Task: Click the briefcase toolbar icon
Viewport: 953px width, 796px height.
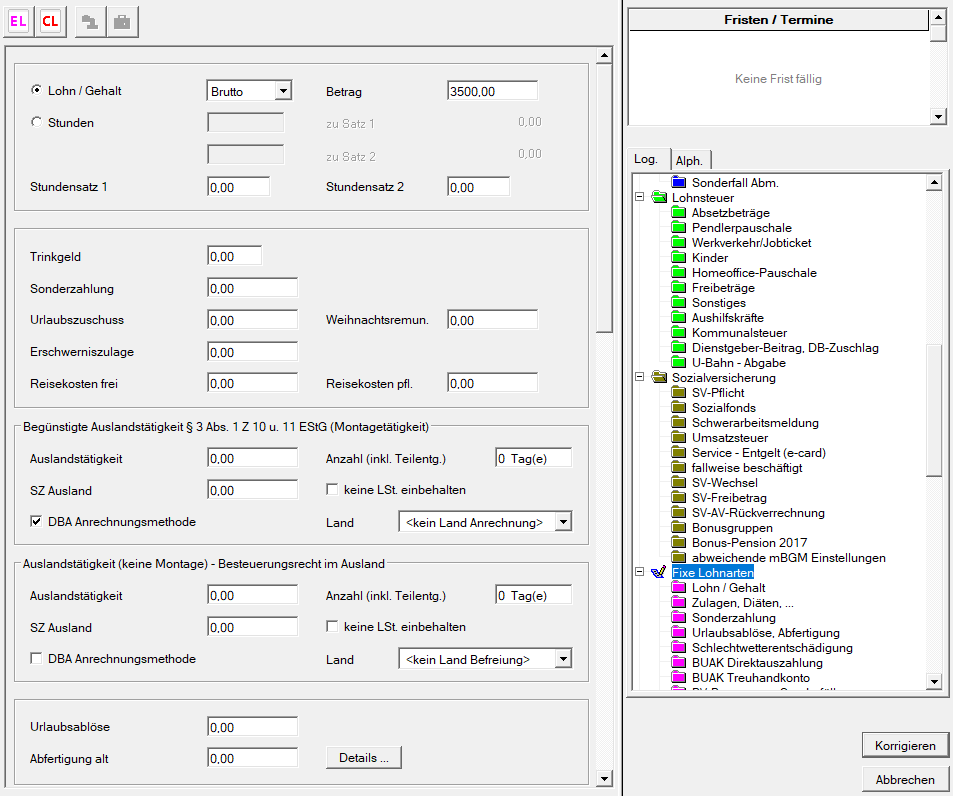Action: coord(122,22)
